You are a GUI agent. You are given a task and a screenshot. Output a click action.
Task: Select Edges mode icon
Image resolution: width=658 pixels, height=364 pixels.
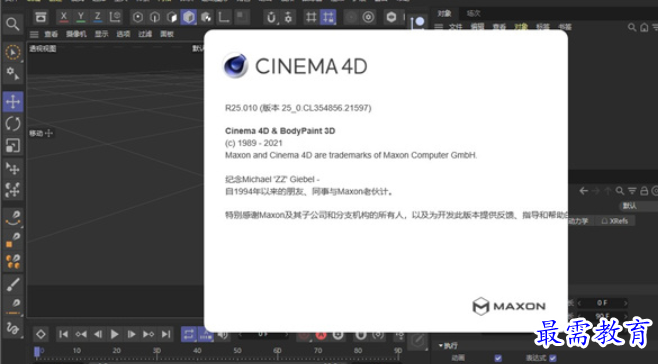[x=155, y=17]
